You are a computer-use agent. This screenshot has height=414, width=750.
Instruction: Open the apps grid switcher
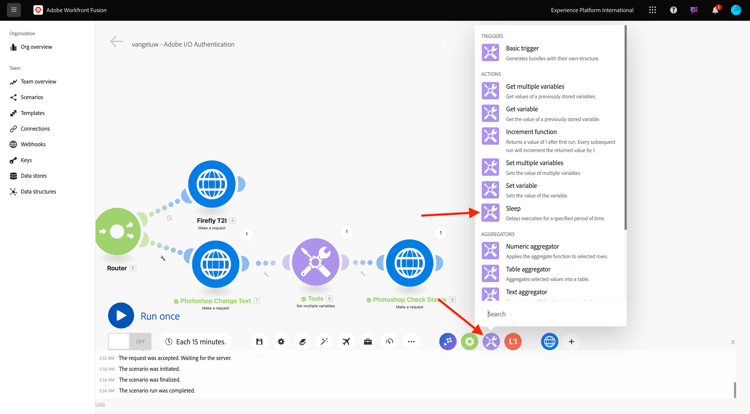click(652, 10)
